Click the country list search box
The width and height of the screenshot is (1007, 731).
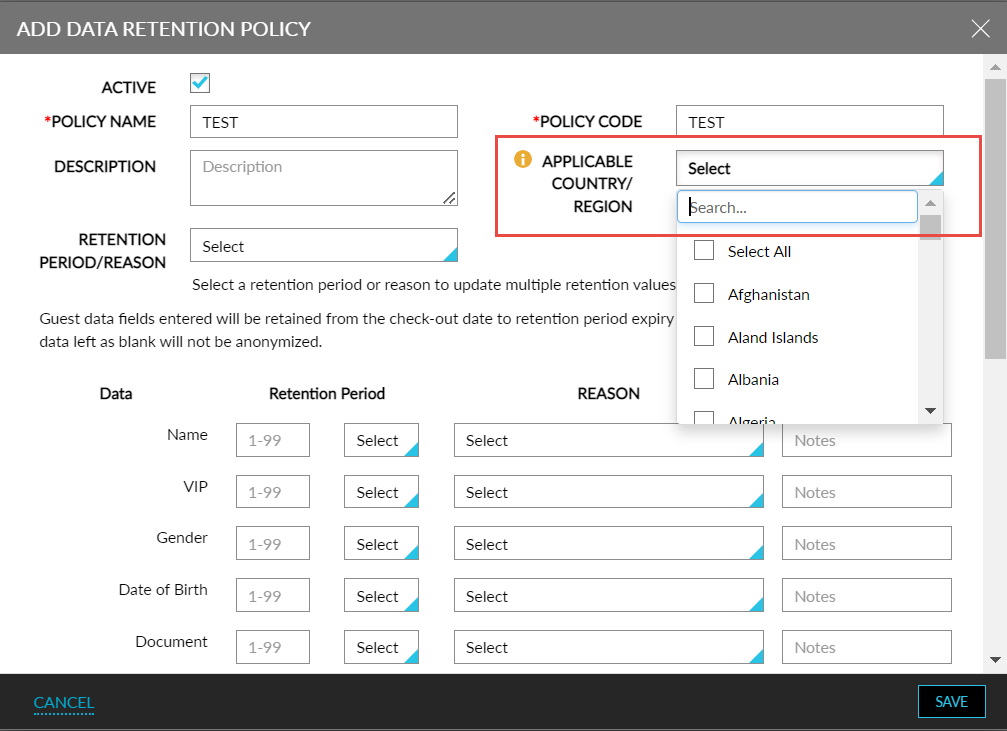[797, 206]
